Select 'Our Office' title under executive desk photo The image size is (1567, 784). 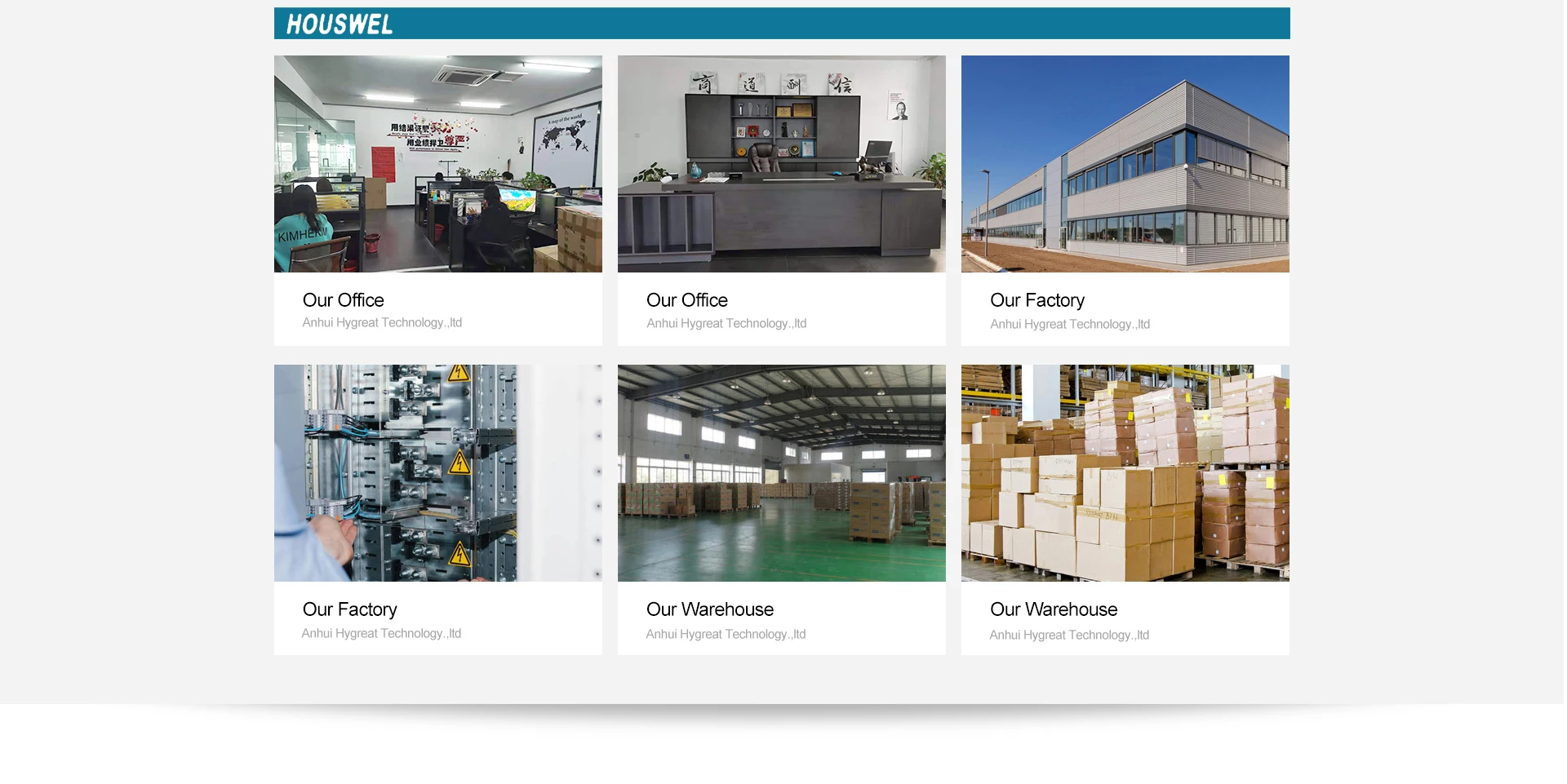(x=687, y=300)
